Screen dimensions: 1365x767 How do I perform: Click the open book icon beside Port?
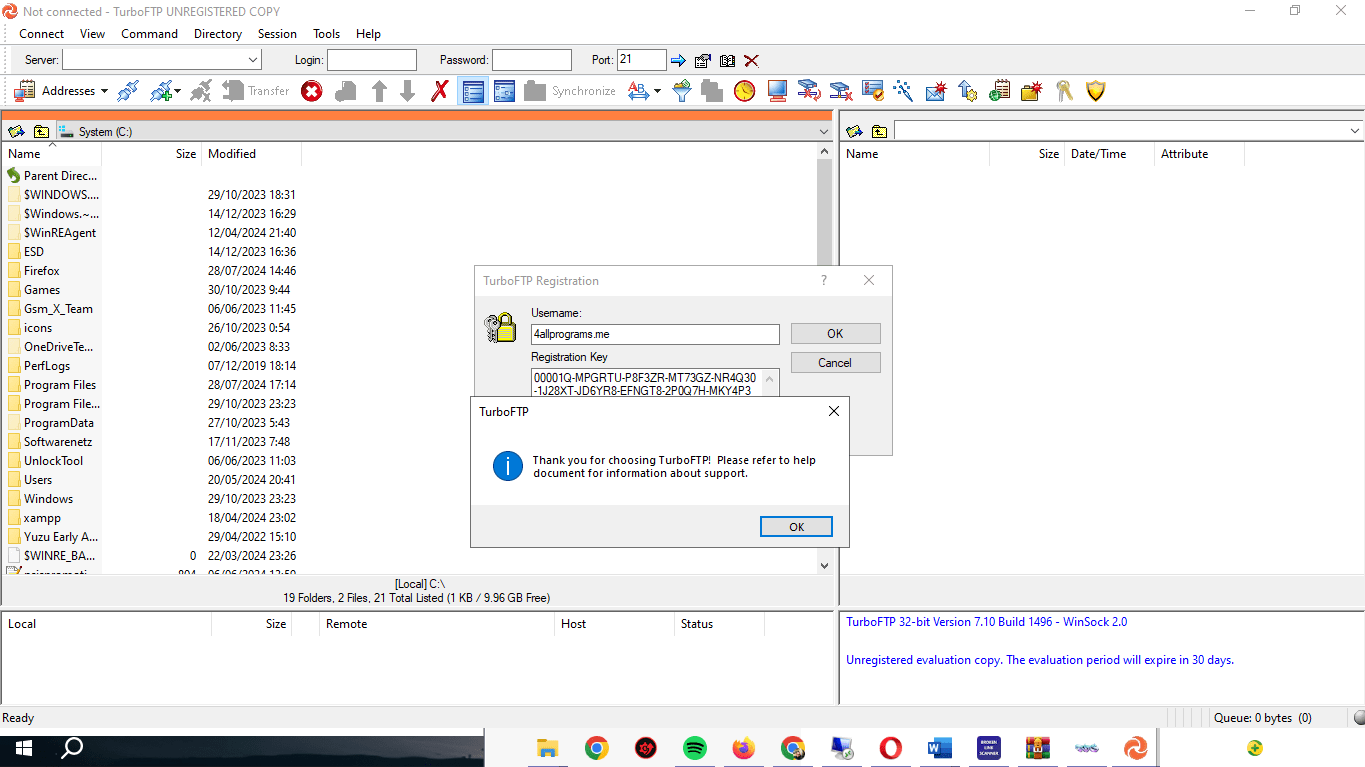click(x=727, y=60)
